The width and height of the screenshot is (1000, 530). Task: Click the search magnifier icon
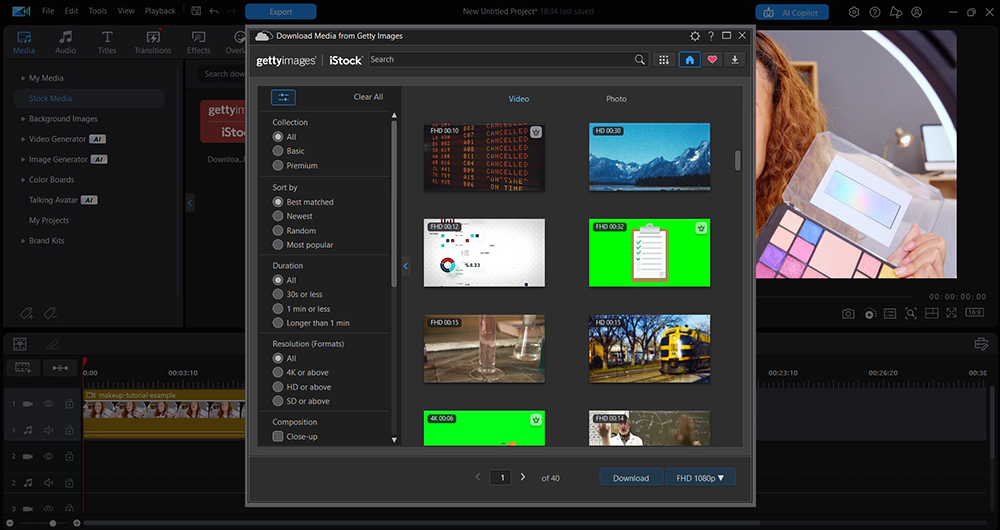click(x=640, y=60)
